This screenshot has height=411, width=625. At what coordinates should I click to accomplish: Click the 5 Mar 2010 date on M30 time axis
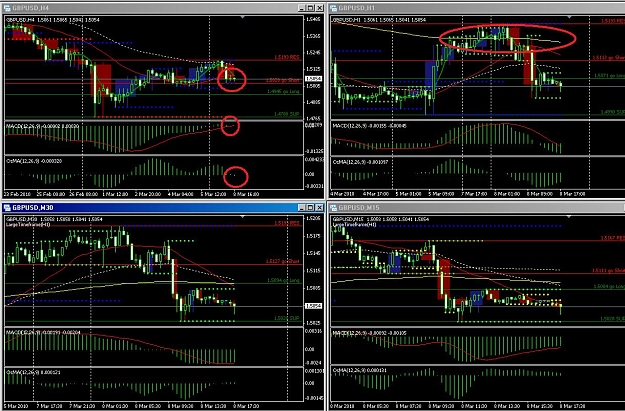(x=17, y=406)
